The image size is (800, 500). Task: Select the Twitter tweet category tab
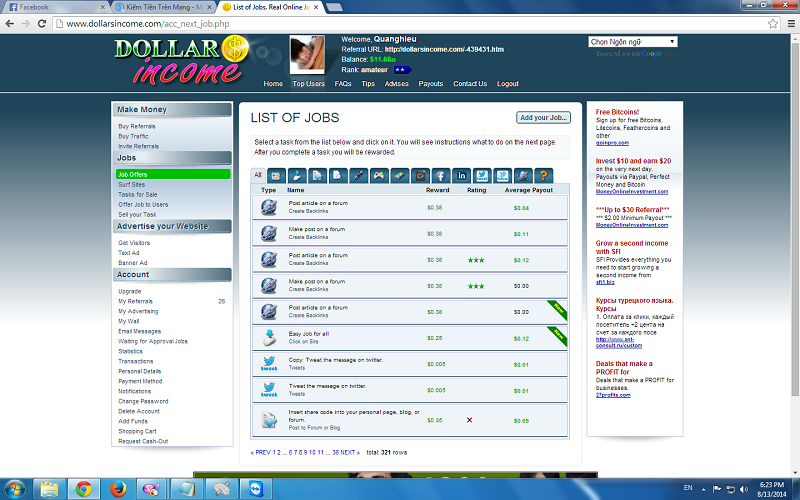[x=482, y=176]
